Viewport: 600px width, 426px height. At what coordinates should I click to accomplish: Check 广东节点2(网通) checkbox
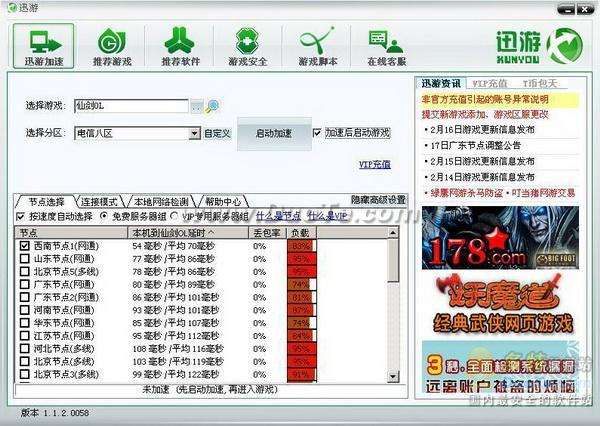(x=24, y=297)
